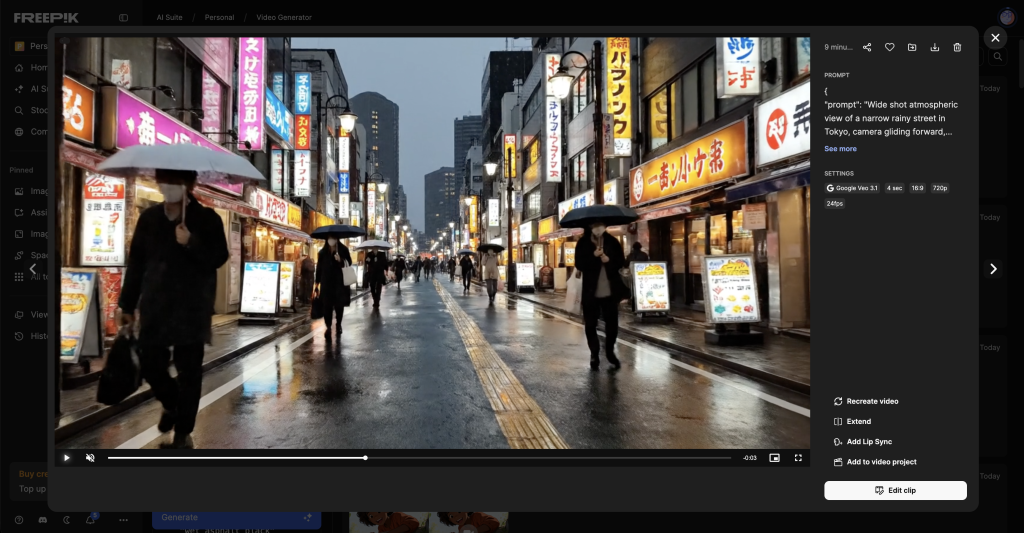Like the video with the heart icon
Image resolution: width=1024 pixels, height=533 pixels.
pyautogui.click(x=889, y=47)
